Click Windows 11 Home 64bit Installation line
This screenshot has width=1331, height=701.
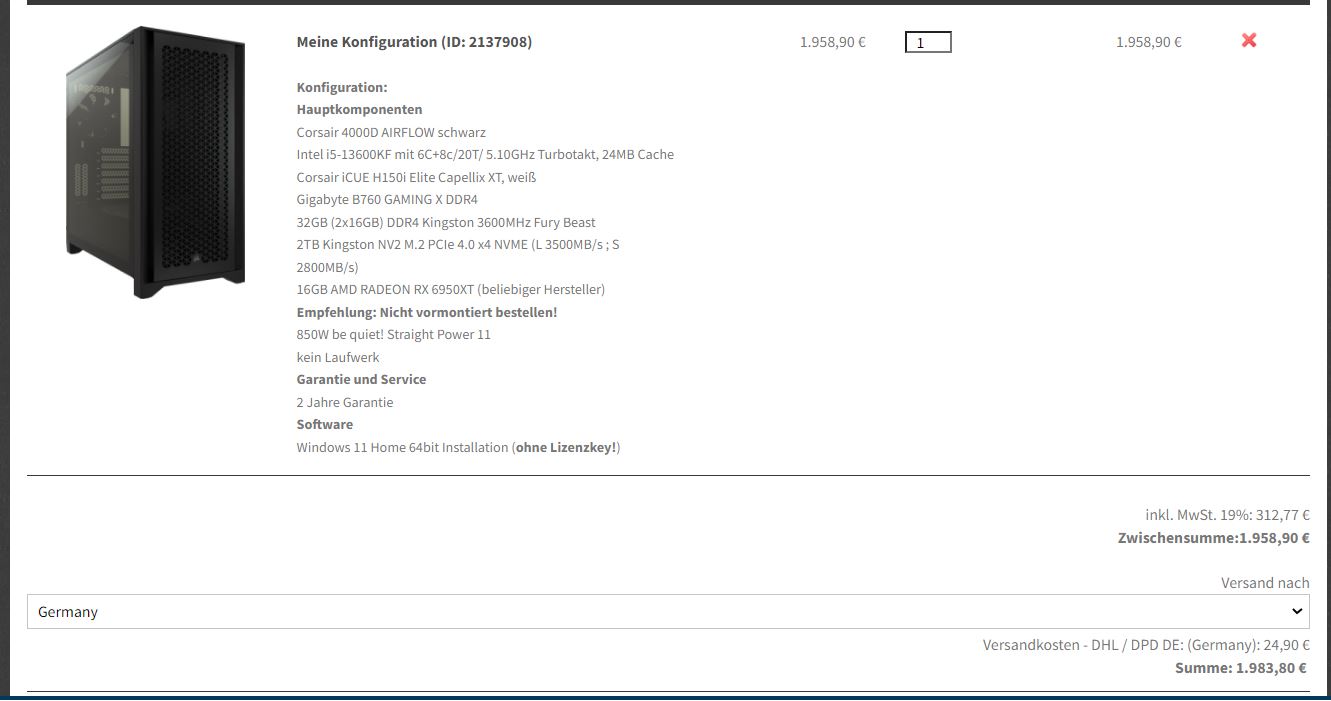(x=459, y=447)
